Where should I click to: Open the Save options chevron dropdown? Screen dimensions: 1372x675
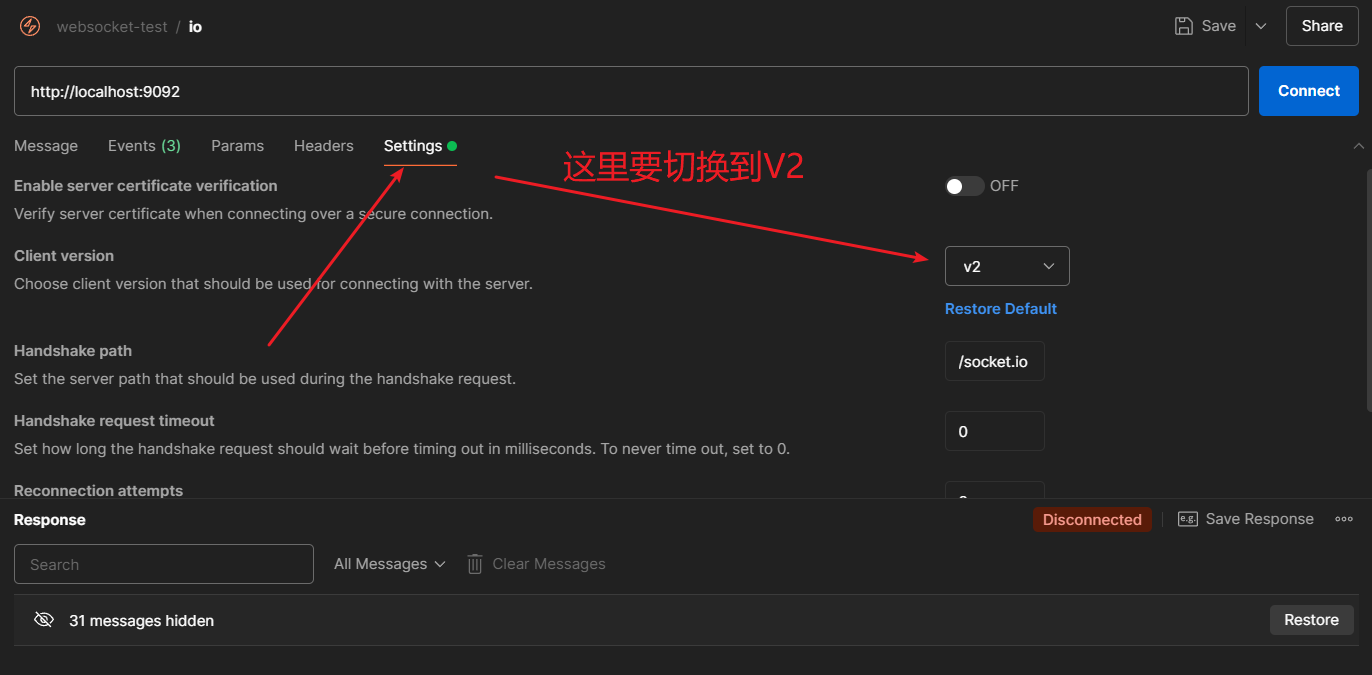1259,26
